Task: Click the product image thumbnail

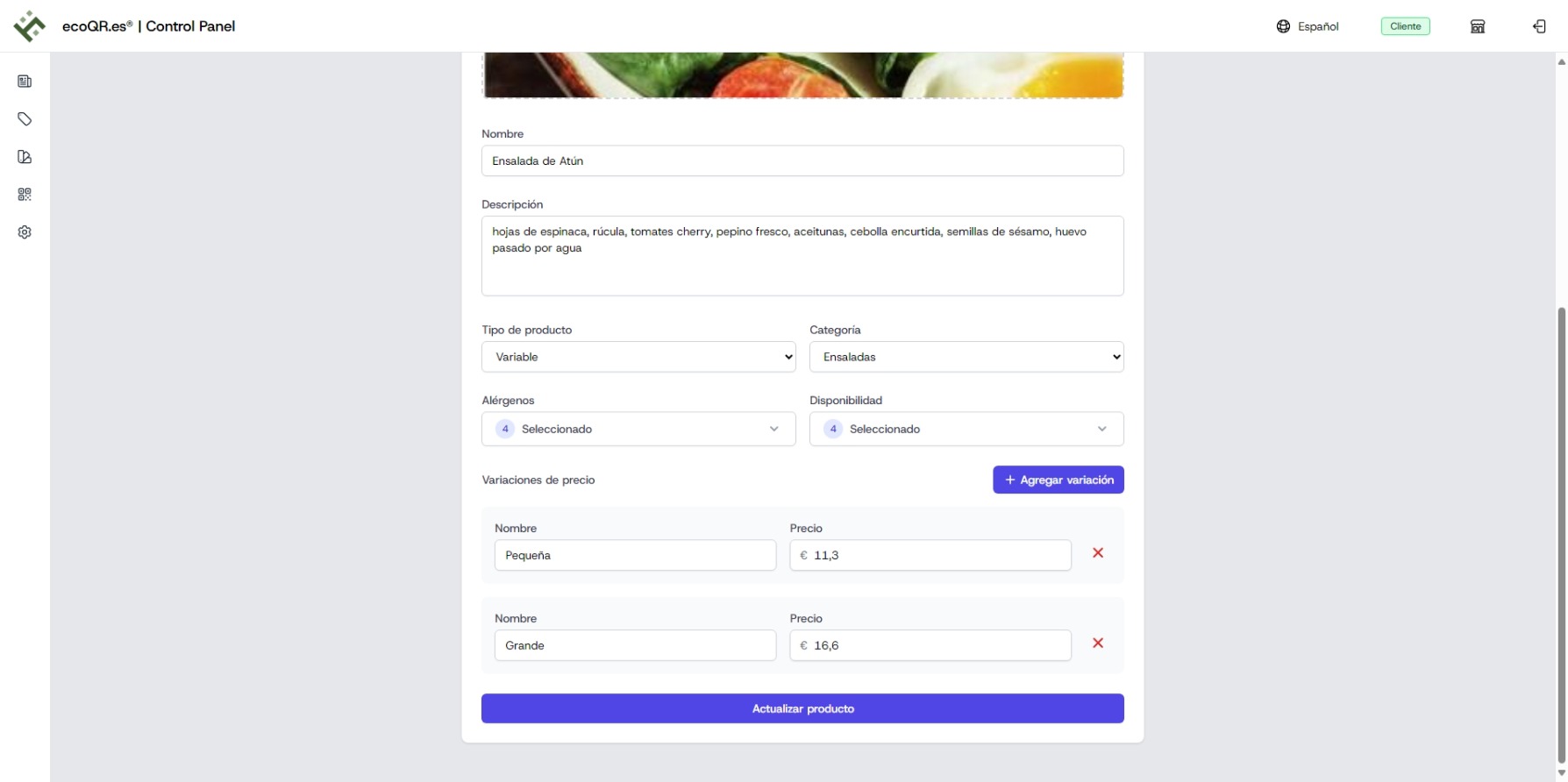Action: coord(802,75)
